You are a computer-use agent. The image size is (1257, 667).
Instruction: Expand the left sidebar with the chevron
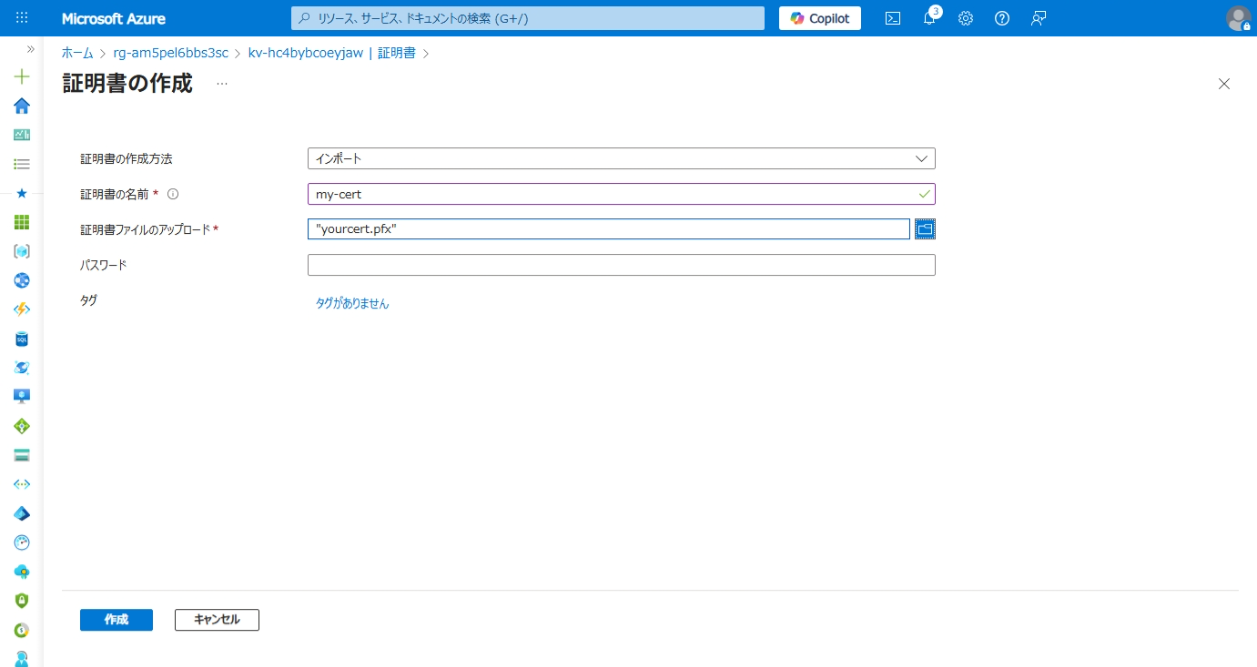pyautogui.click(x=30, y=49)
